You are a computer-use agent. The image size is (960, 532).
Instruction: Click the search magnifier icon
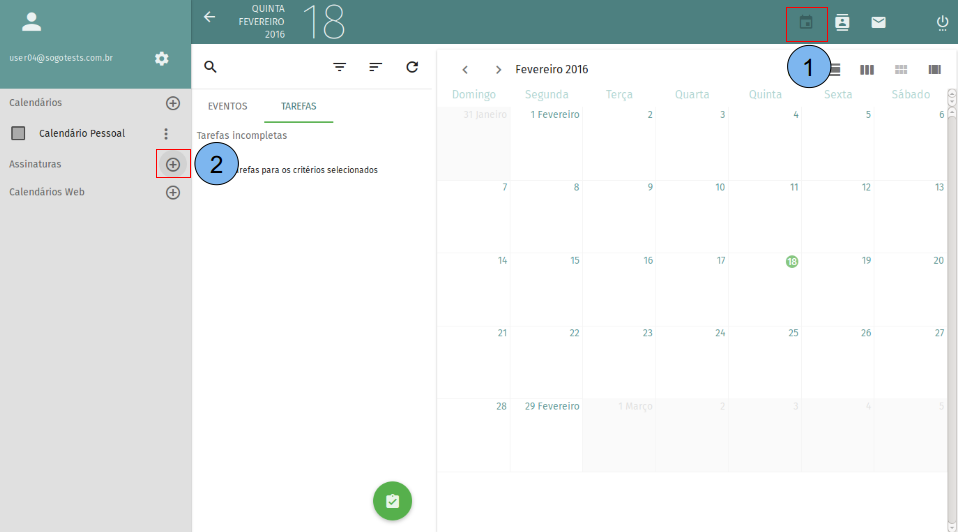click(x=210, y=67)
